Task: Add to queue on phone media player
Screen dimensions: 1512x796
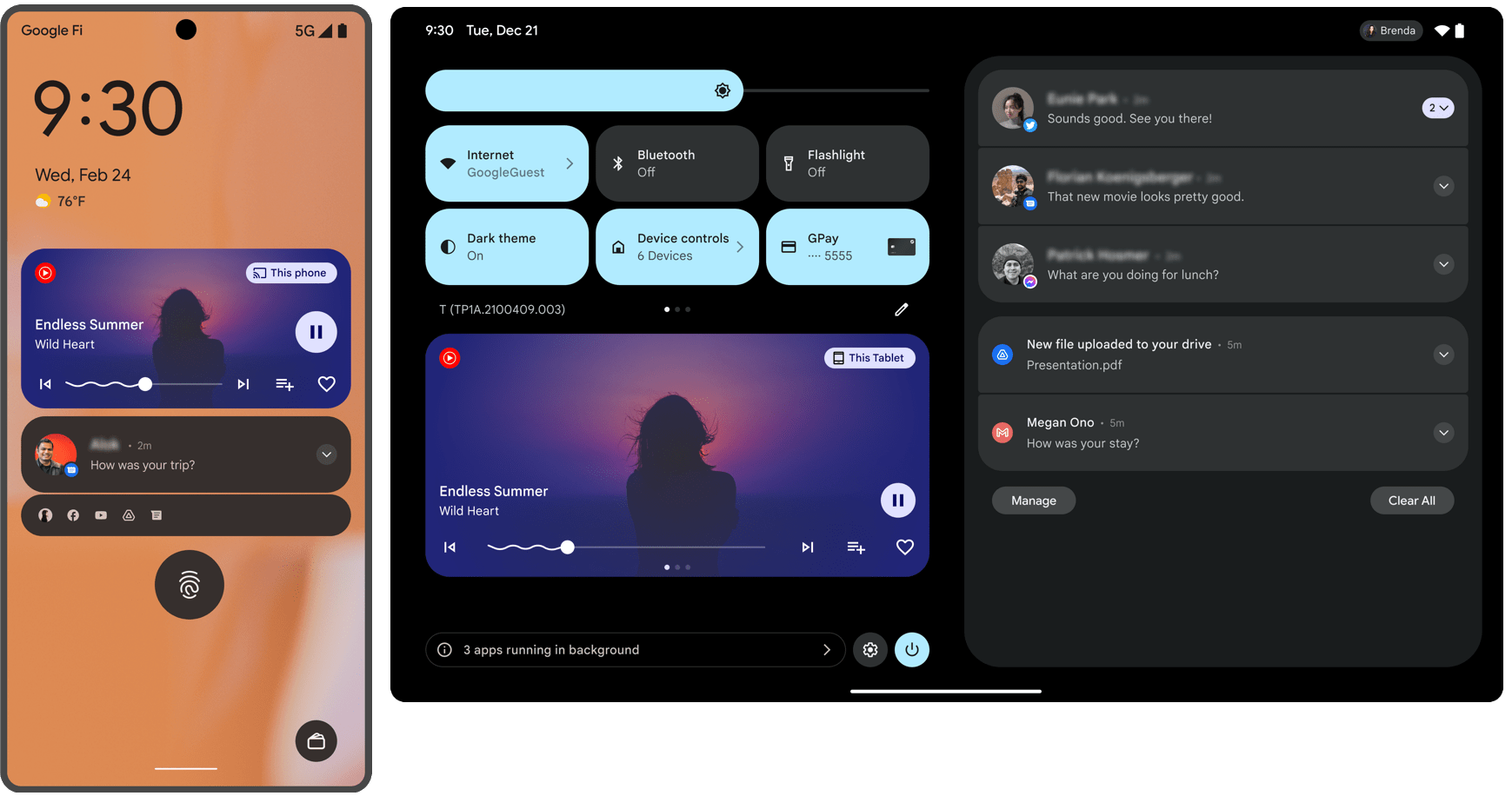Action: (284, 384)
